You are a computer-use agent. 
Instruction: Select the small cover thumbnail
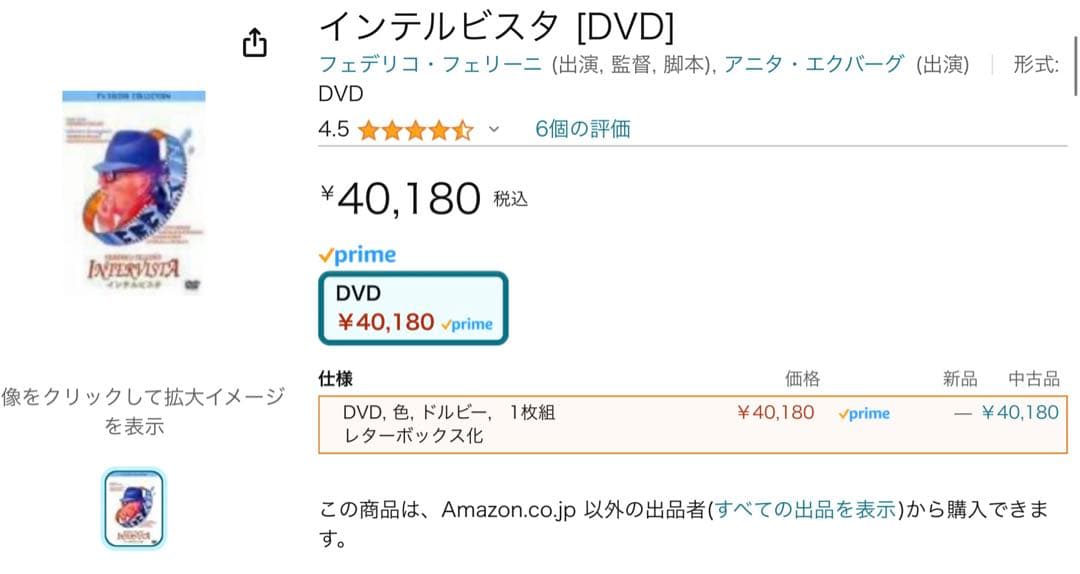133,508
